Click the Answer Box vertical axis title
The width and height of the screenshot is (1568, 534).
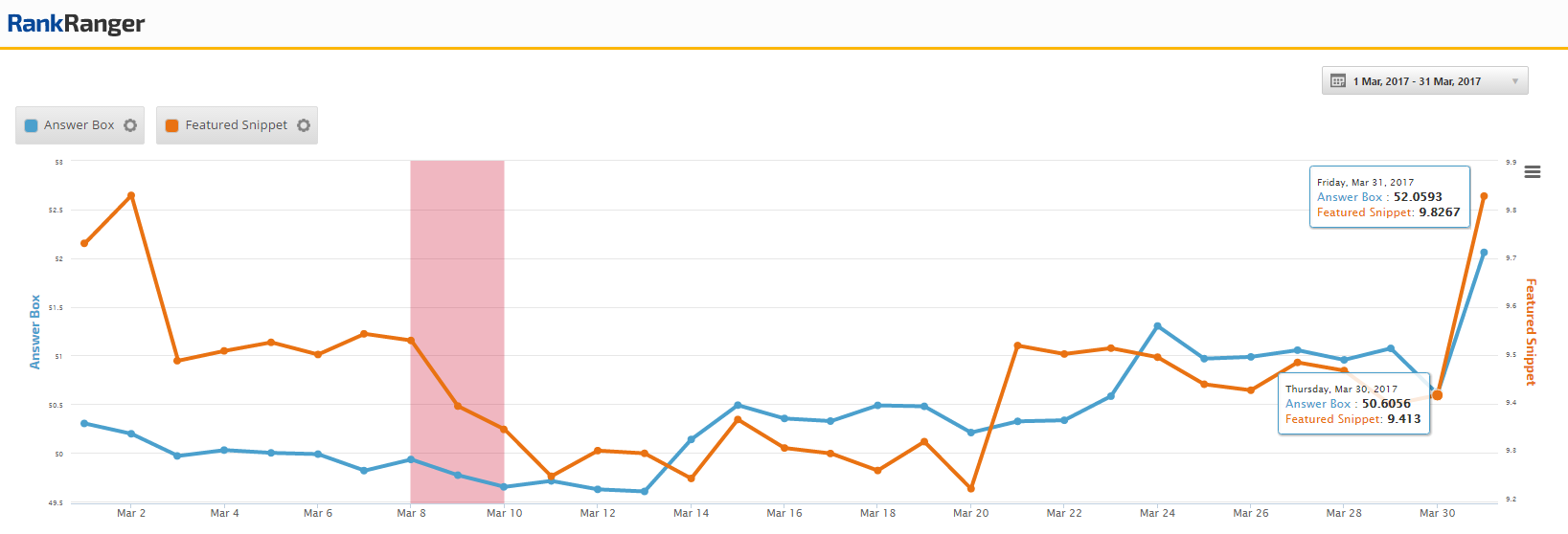pyautogui.click(x=35, y=331)
